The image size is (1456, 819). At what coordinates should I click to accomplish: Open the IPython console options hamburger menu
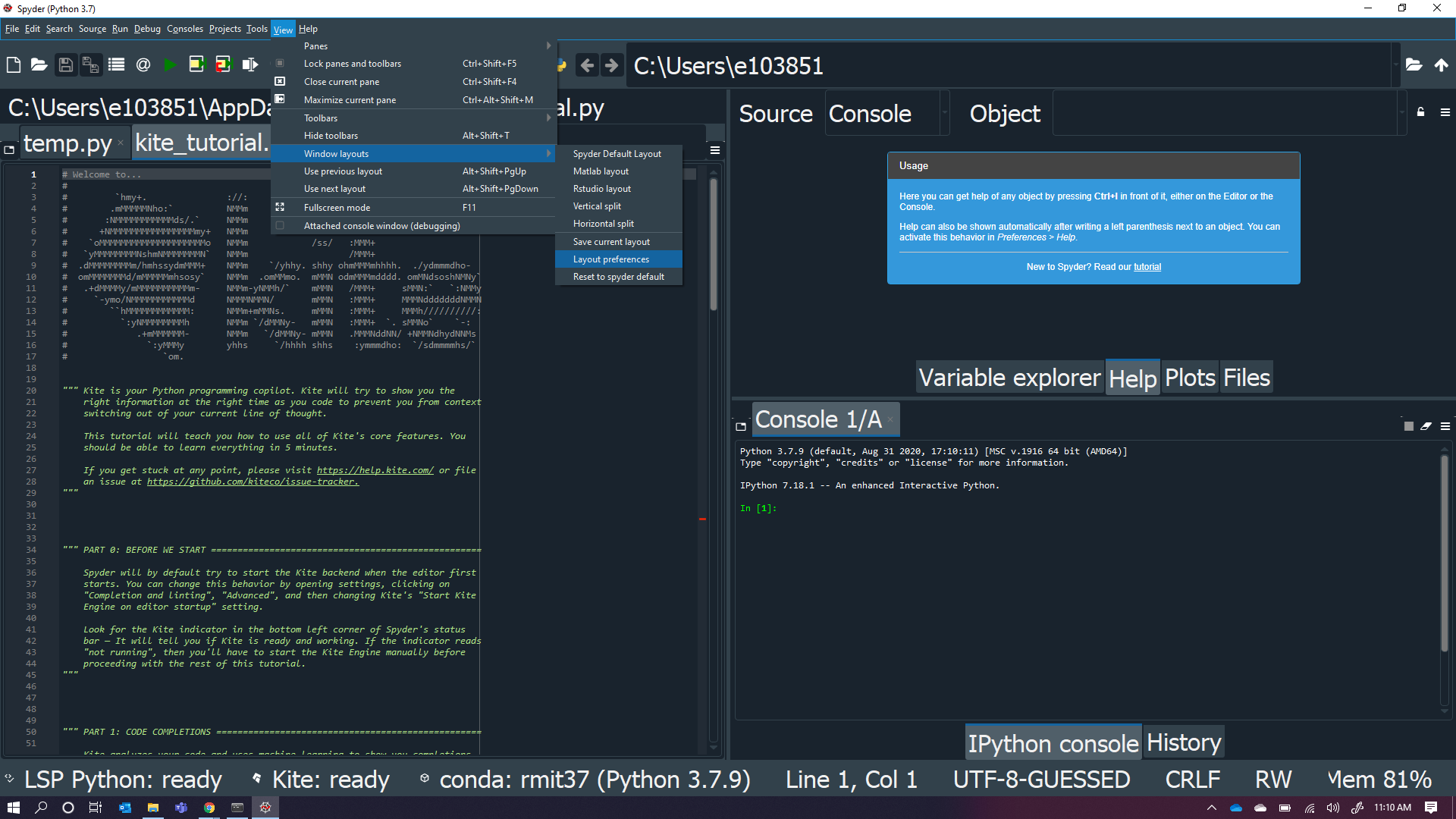coord(1445,426)
